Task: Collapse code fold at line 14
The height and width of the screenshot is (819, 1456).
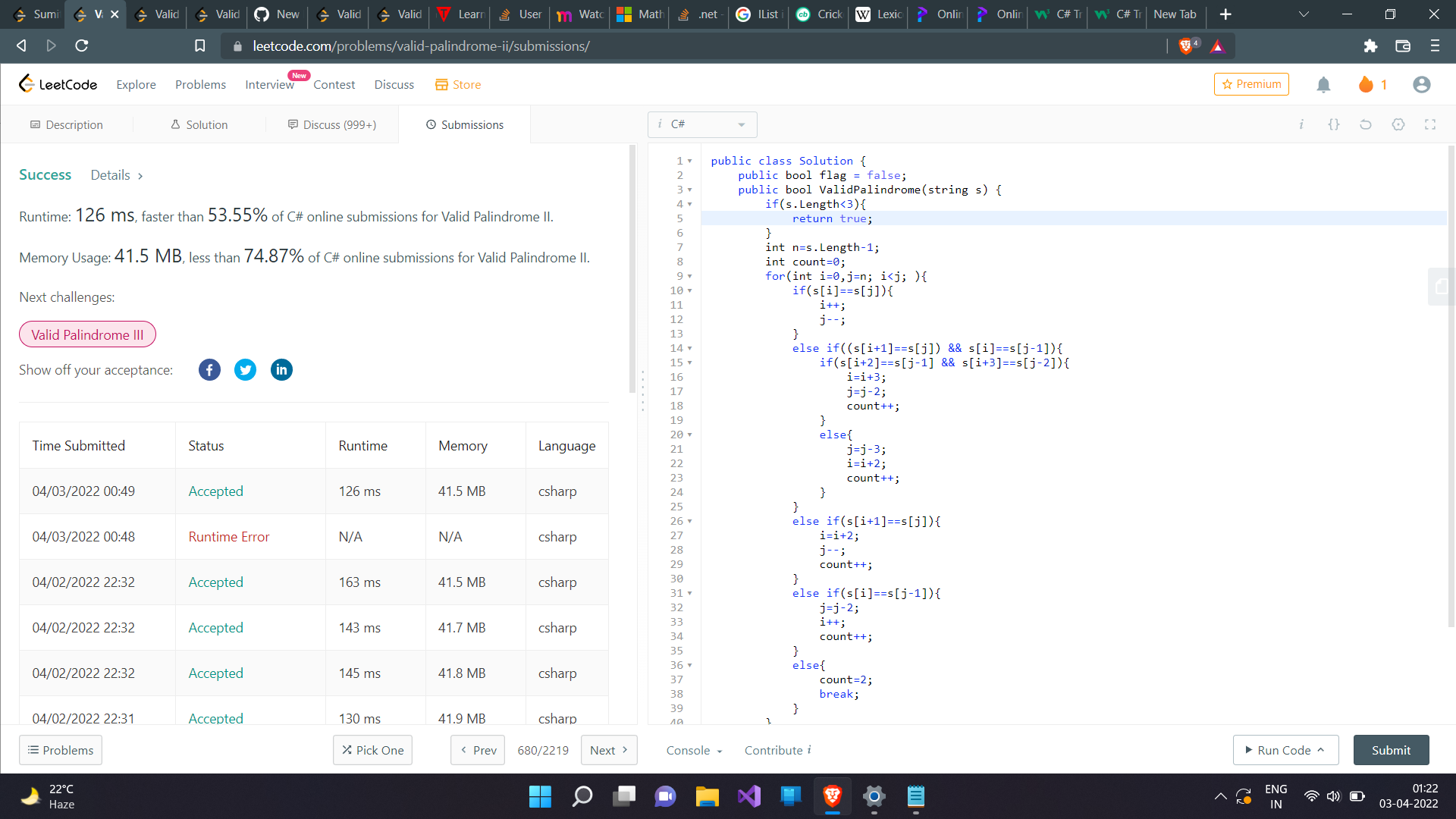Action: pyautogui.click(x=689, y=349)
